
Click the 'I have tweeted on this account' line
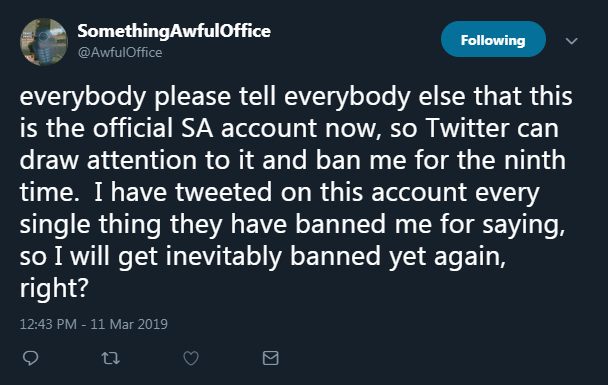(x=279, y=193)
